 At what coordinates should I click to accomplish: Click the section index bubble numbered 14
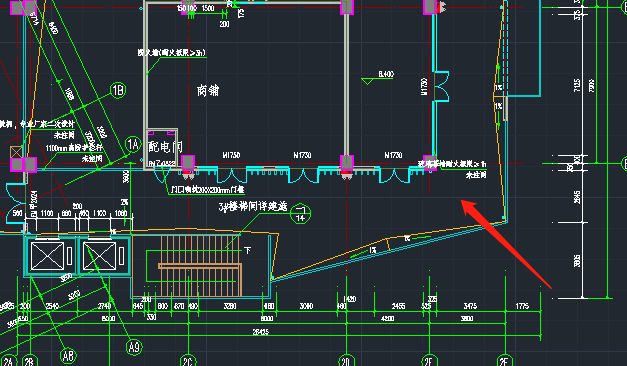click(300, 214)
